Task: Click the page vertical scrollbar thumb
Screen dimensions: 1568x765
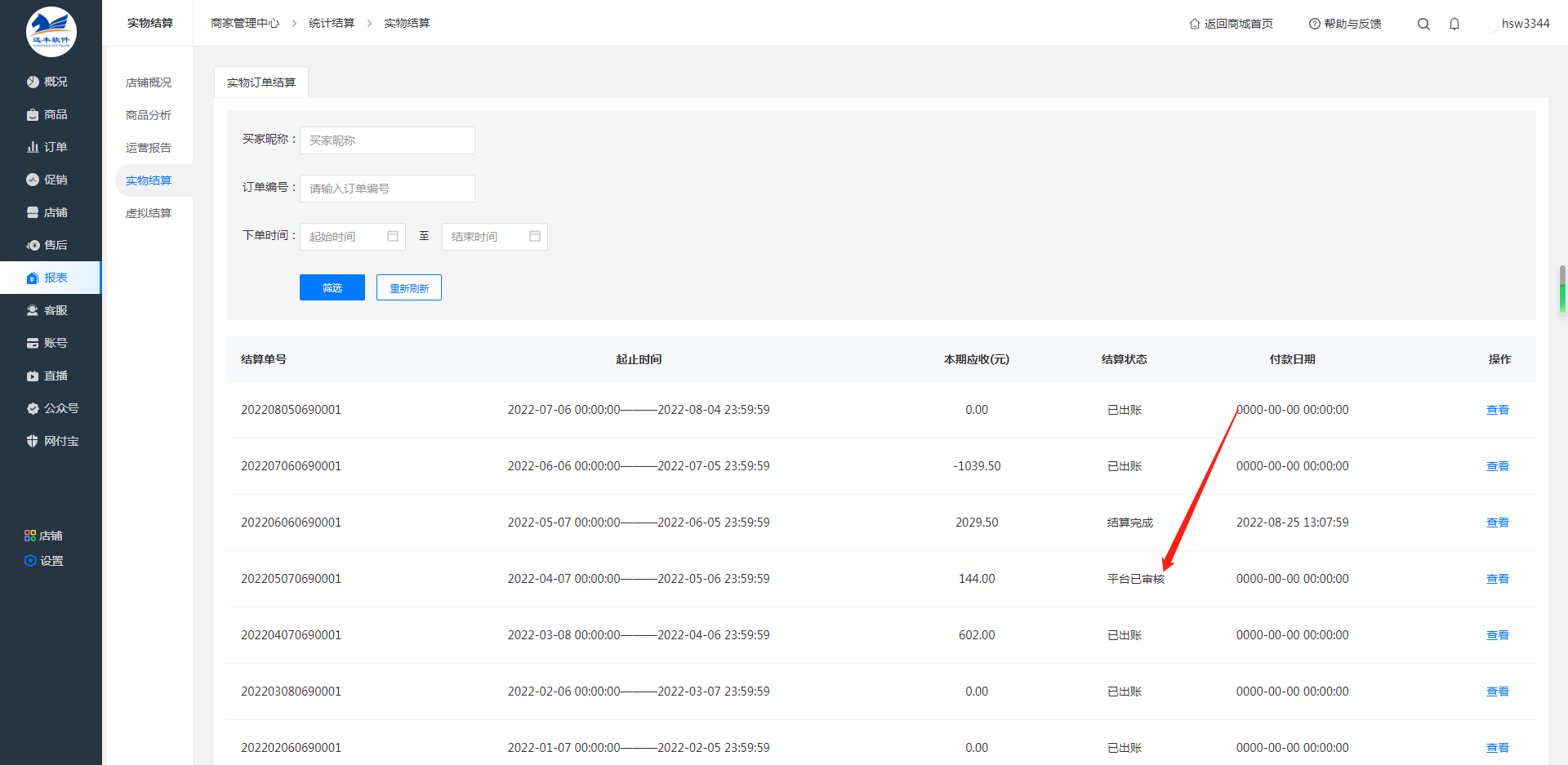Action: point(1562,289)
